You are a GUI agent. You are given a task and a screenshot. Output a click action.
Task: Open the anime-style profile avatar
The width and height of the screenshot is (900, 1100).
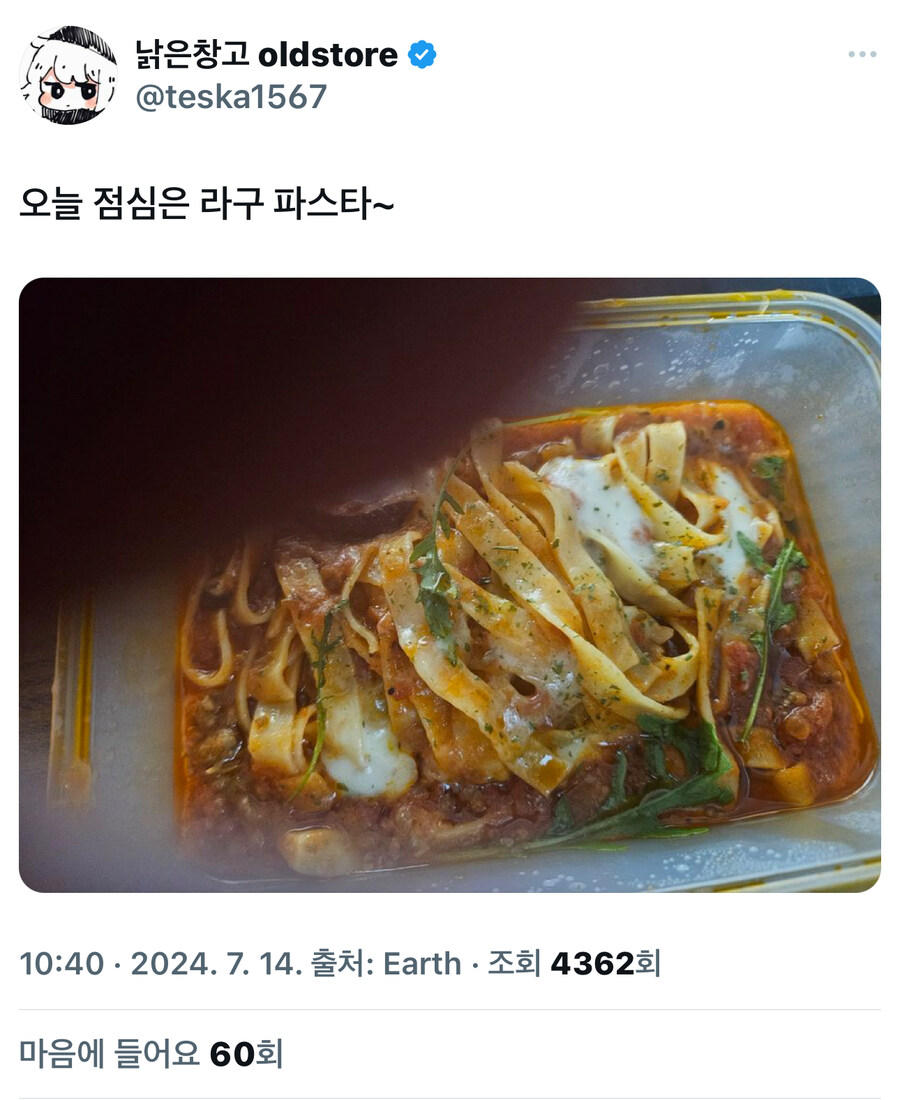pos(68,75)
